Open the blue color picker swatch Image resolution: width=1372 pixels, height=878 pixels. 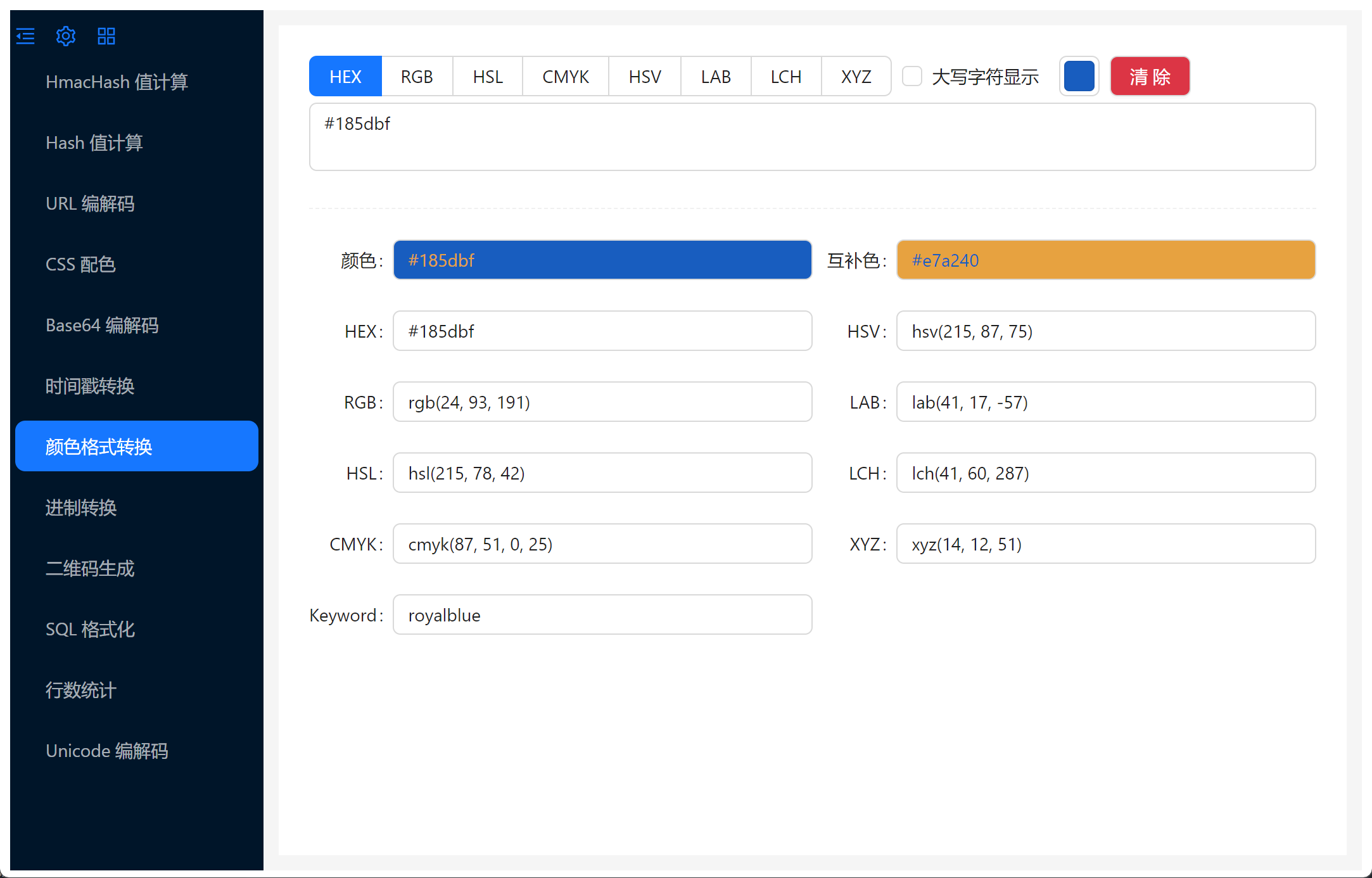pyautogui.click(x=1079, y=77)
